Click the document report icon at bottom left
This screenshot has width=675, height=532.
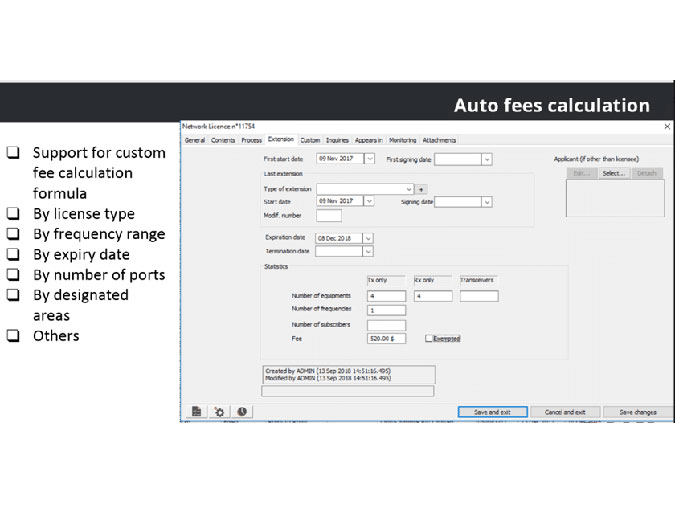pyautogui.click(x=197, y=411)
